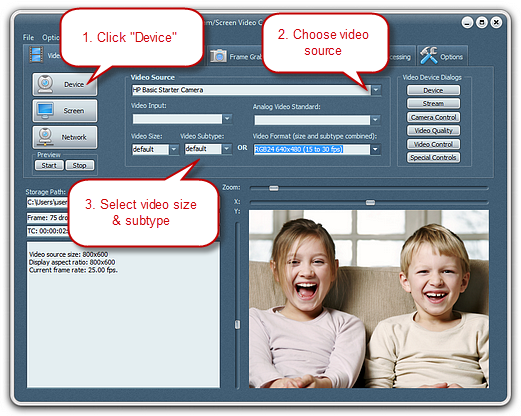Open the Stream dialog
521x416 pixels.
[433, 104]
